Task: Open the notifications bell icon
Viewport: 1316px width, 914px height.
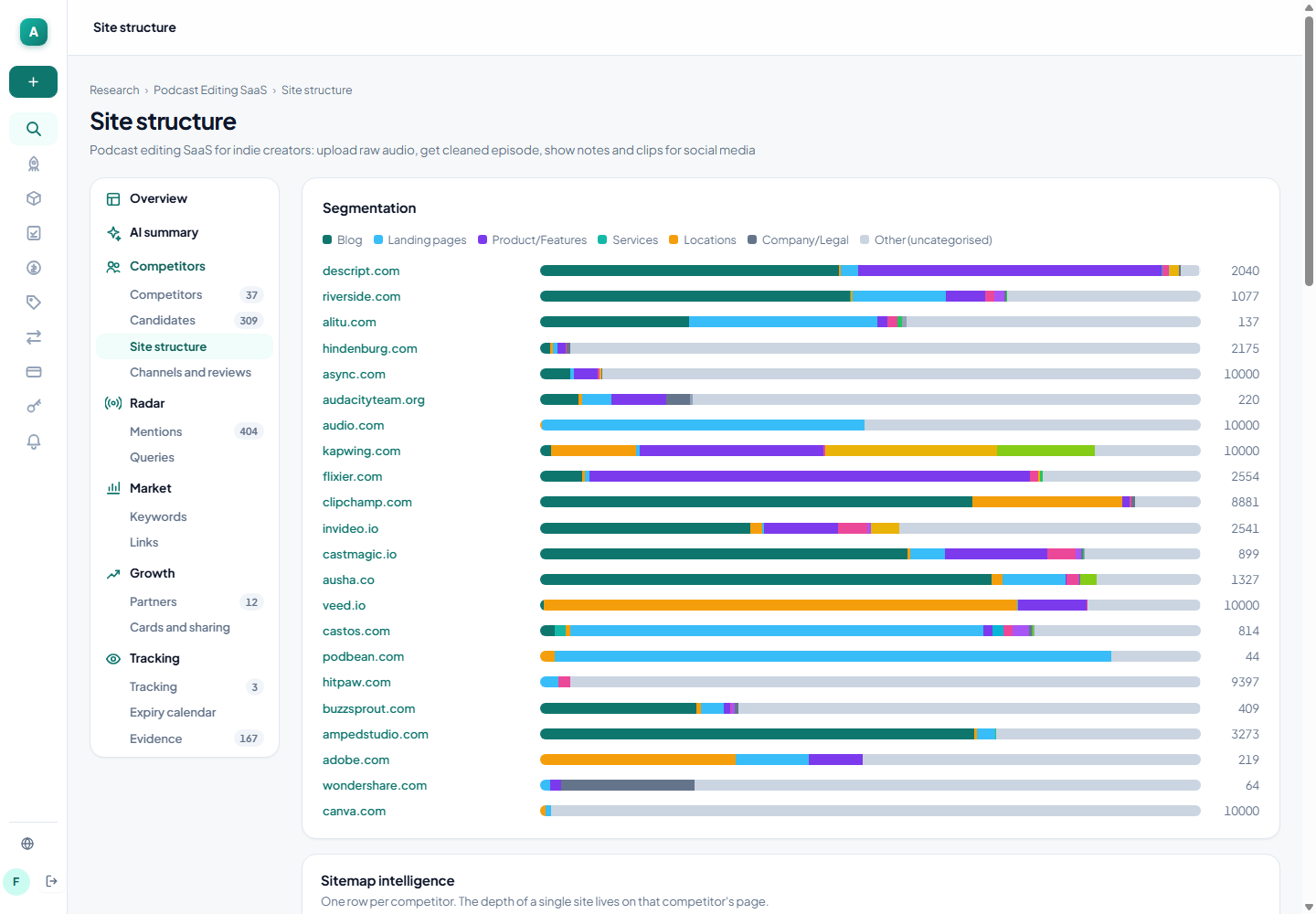Action: [x=34, y=441]
